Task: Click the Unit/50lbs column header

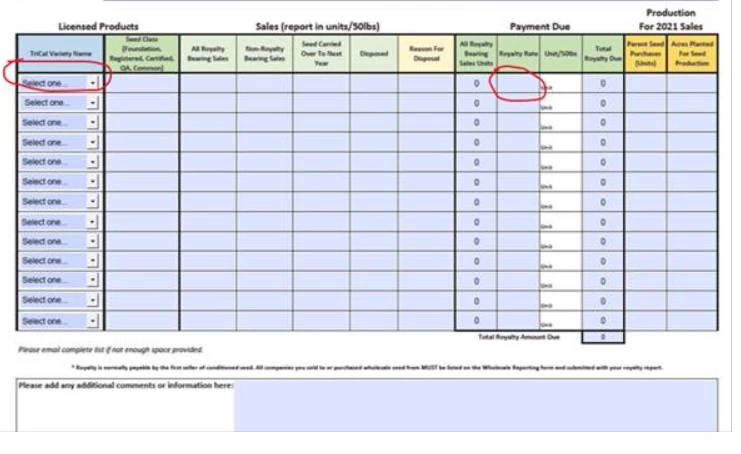Action: [x=560, y=53]
